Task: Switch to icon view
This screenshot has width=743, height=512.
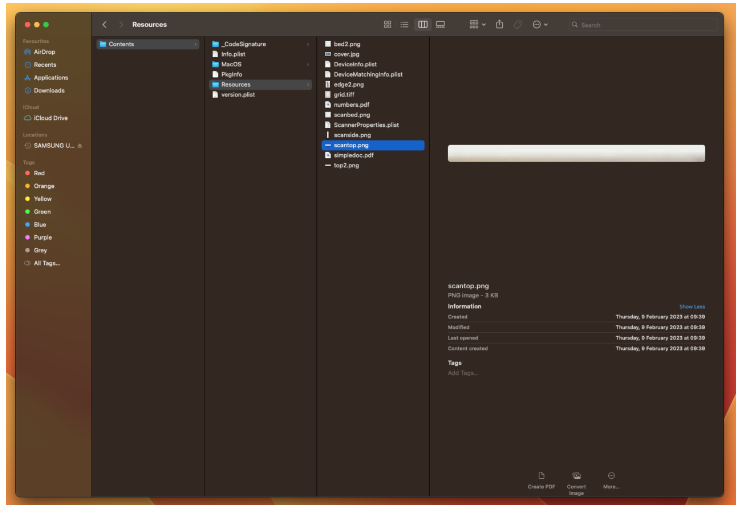Action: pos(388,25)
